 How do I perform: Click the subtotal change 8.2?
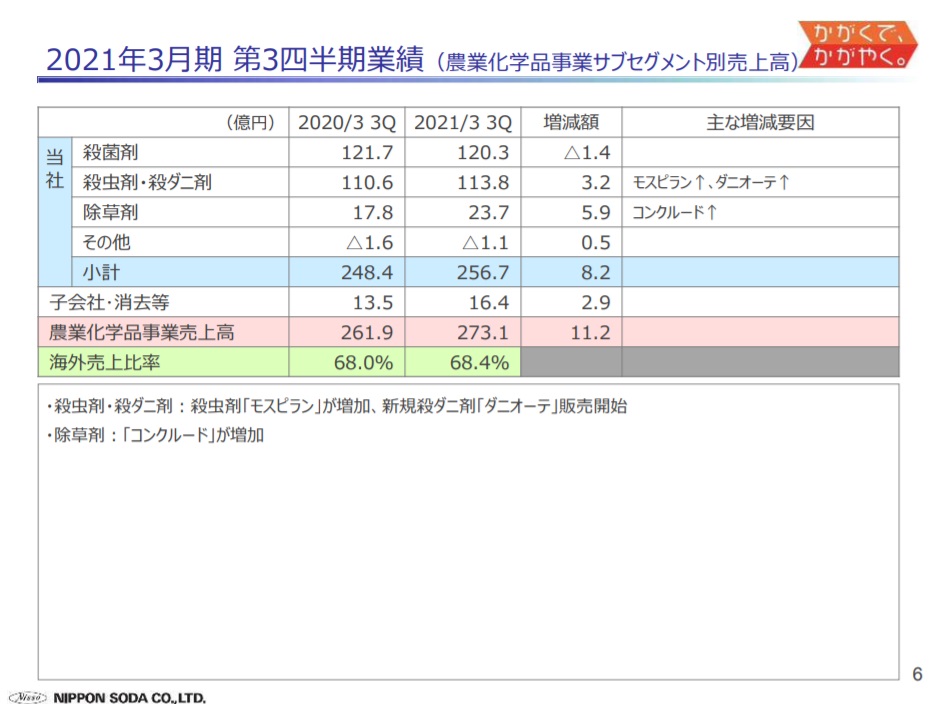coord(596,272)
